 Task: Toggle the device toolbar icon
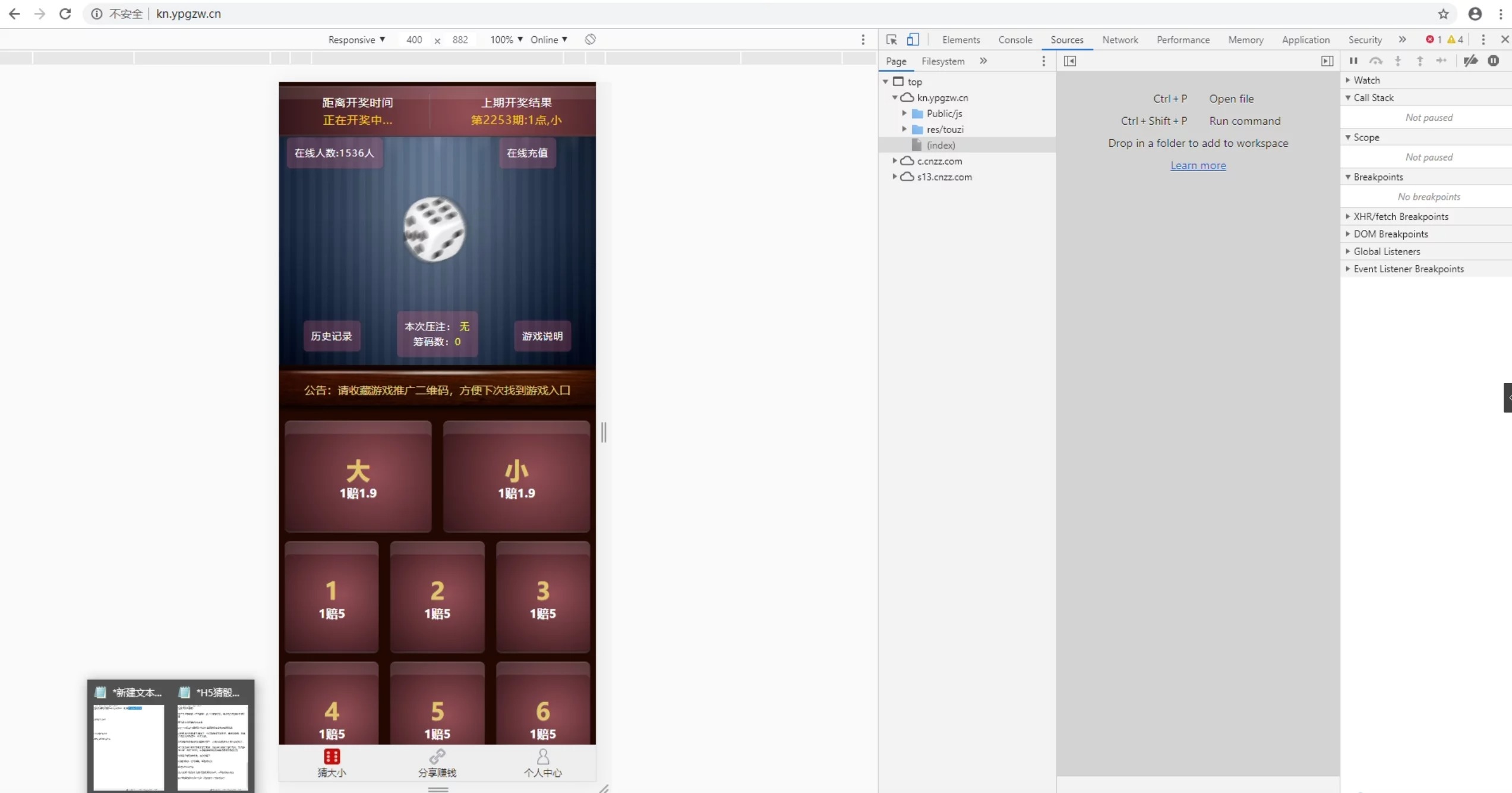click(x=913, y=40)
